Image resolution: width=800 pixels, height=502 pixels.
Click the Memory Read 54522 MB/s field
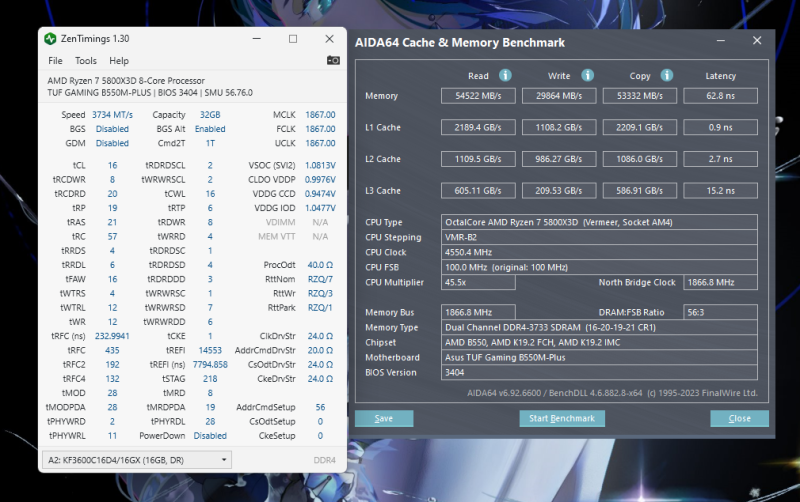[478, 96]
